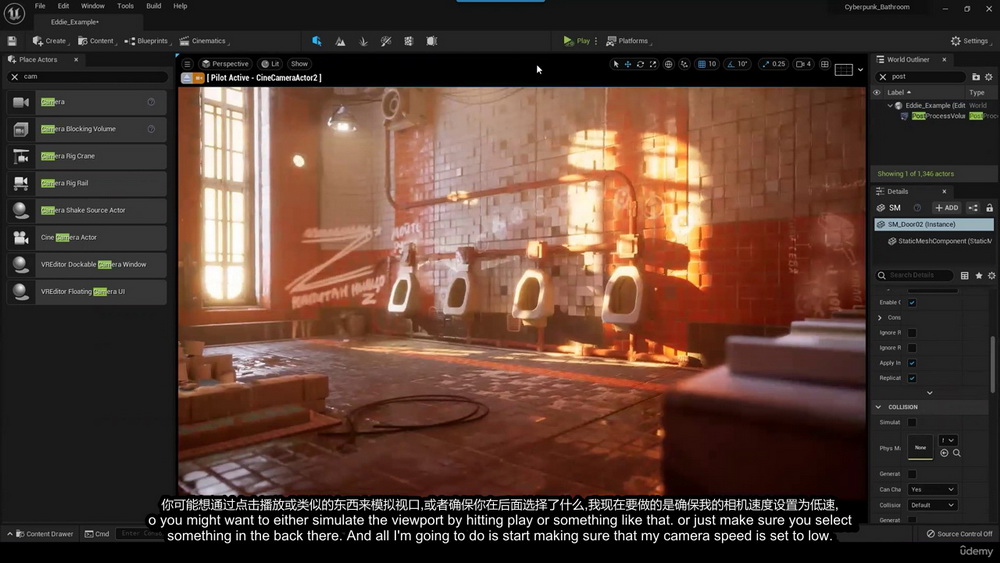Open the Tools menu
The height and width of the screenshot is (563, 1000).
click(x=126, y=6)
